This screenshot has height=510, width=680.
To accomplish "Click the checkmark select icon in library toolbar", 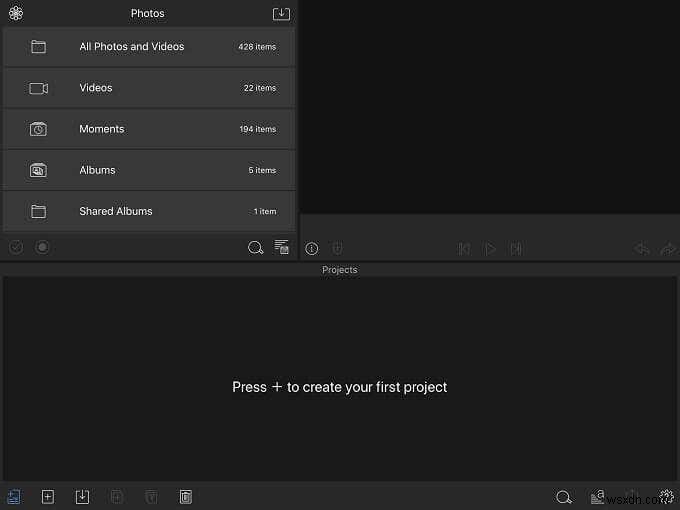I will (16, 248).
